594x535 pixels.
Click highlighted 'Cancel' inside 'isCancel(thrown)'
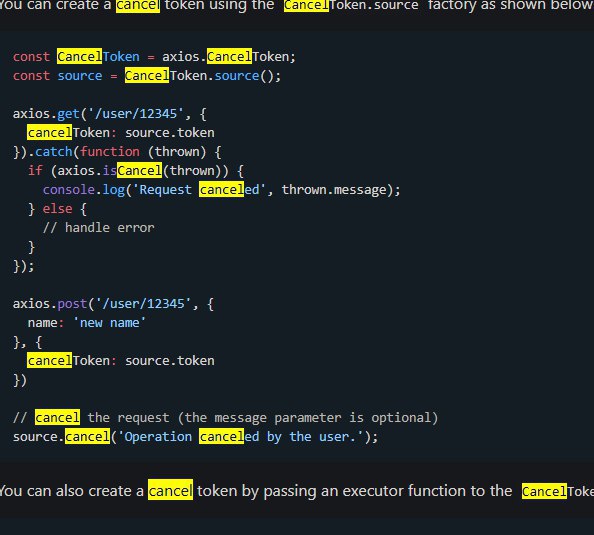click(140, 171)
